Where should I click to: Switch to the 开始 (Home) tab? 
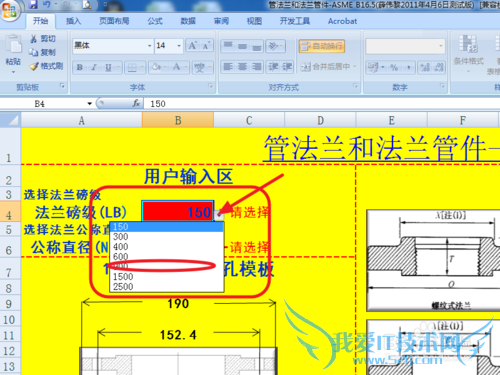[x=40, y=21]
